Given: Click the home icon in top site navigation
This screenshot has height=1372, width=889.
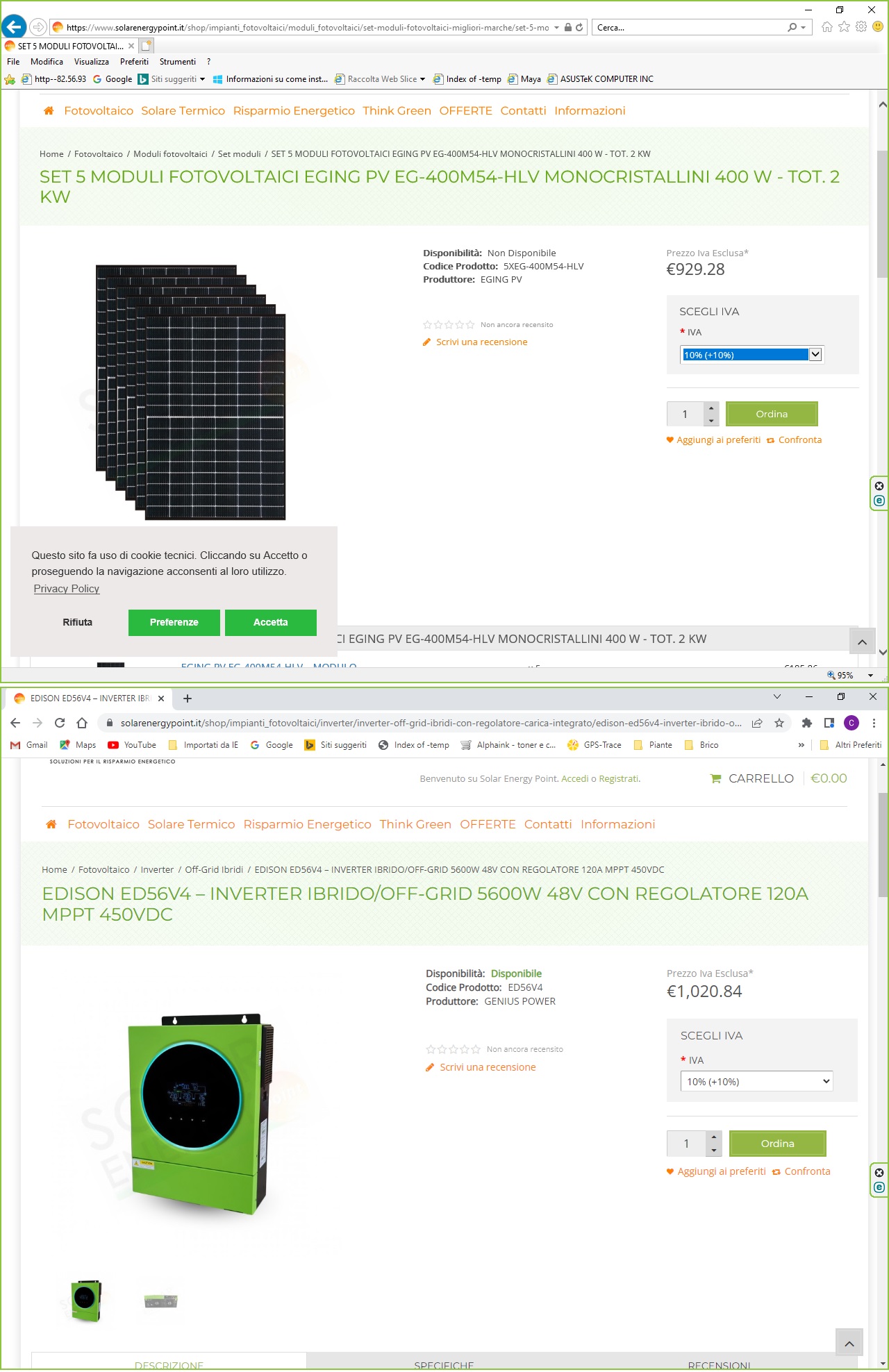Looking at the screenshot, I should [x=49, y=110].
